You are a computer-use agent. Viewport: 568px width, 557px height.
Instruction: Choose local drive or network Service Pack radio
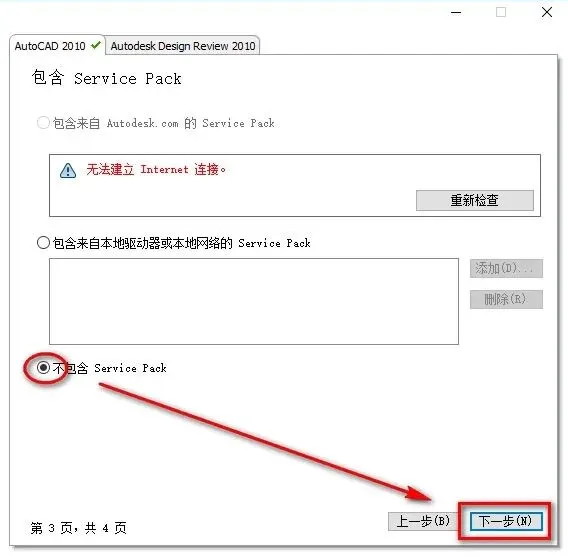coord(43,243)
